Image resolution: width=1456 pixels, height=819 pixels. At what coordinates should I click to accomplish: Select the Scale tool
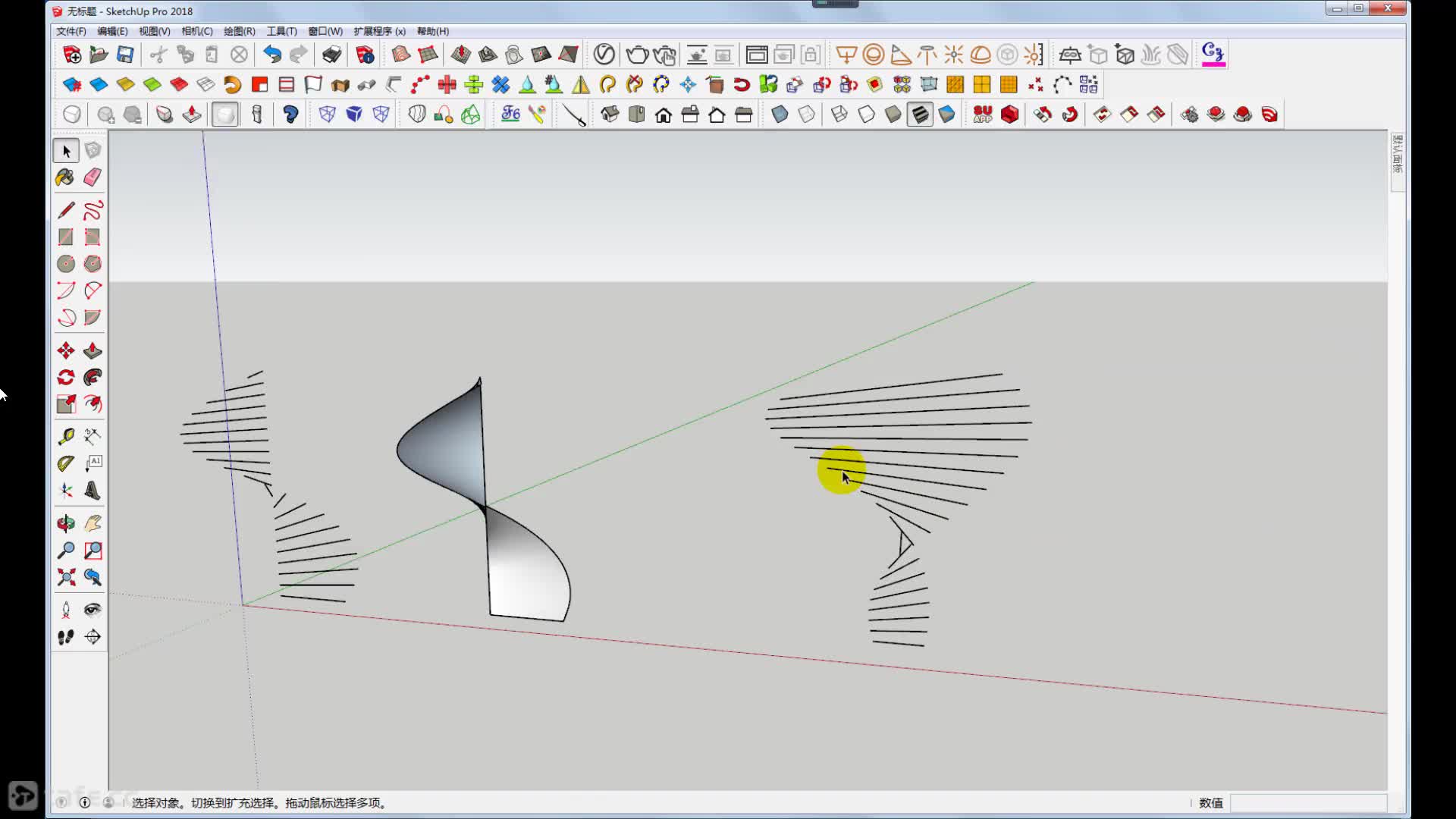click(66, 403)
